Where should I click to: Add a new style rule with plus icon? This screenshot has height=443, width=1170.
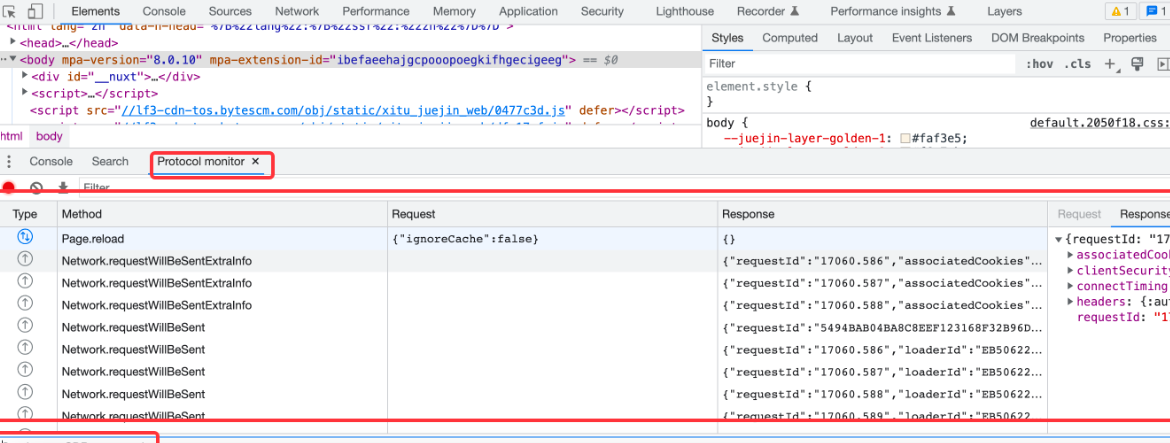1111,64
